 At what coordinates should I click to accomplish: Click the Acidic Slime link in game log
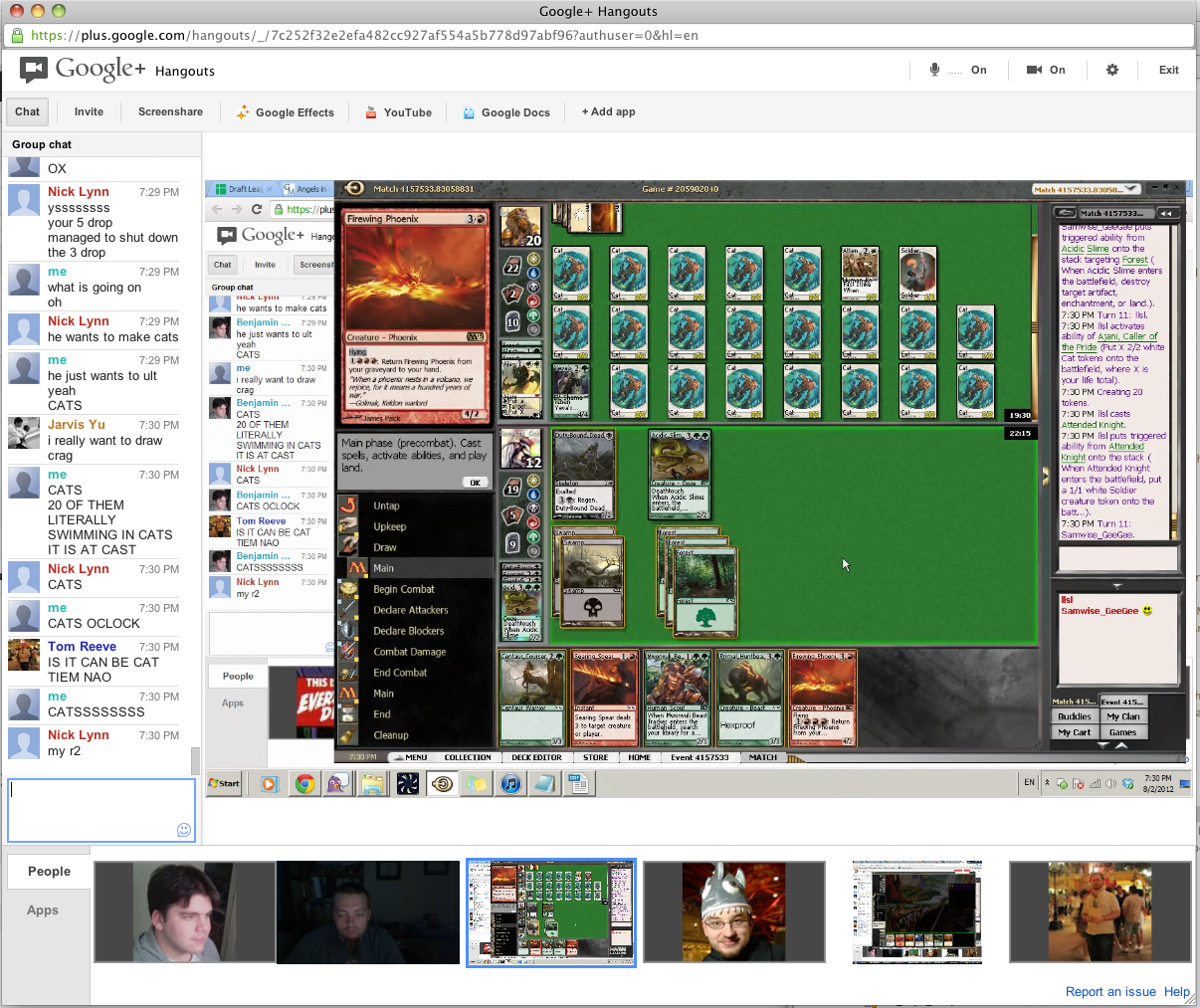pyautogui.click(x=1085, y=249)
